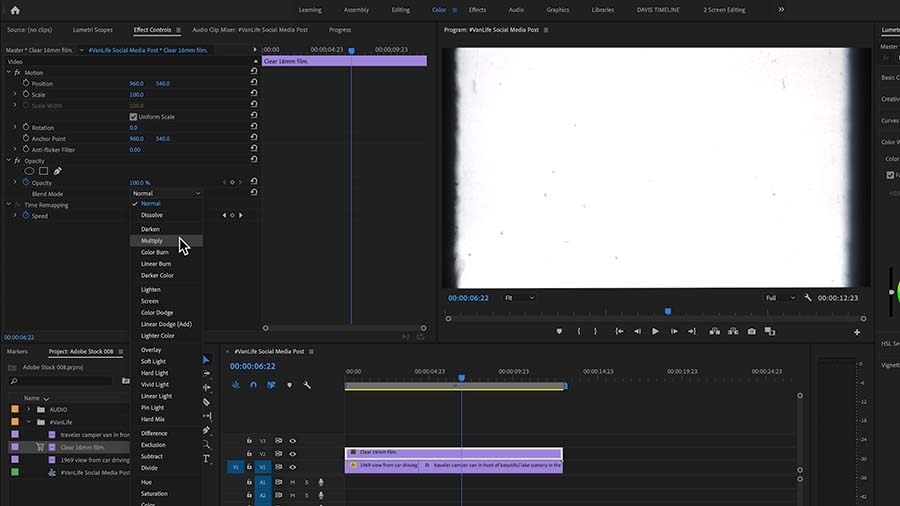Reset the Position parameter
The width and height of the screenshot is (900, 506).
[x=253, y=84]
